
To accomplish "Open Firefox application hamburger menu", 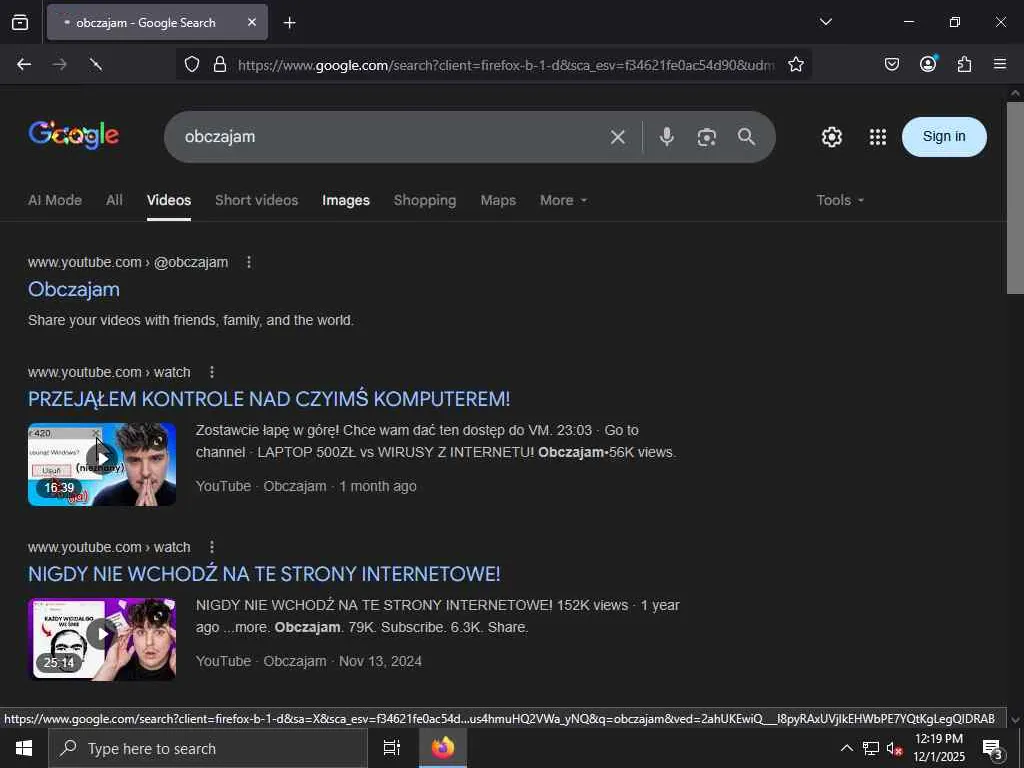I will (x=1000, y=64).
